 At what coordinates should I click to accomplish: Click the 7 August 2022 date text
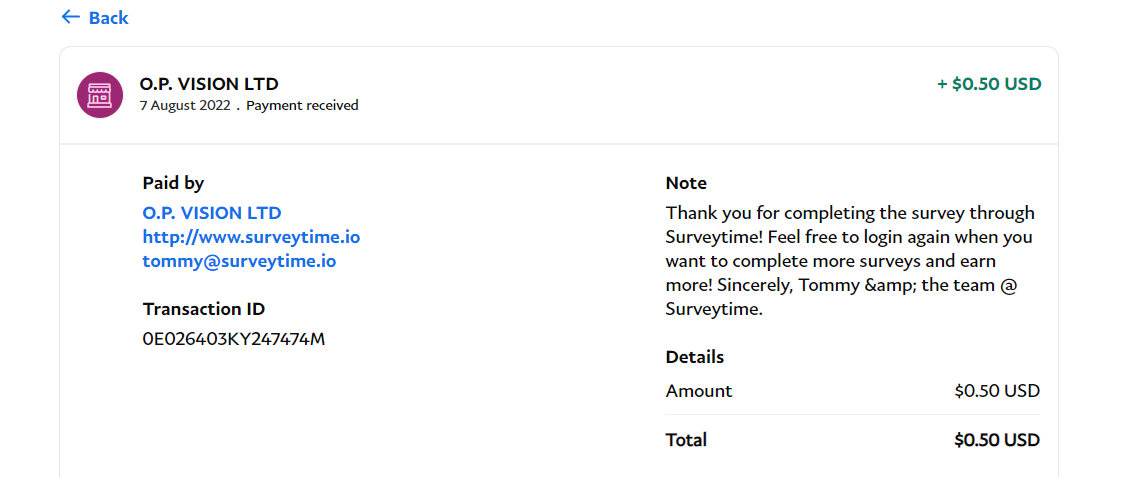click(x=185, y=105)
